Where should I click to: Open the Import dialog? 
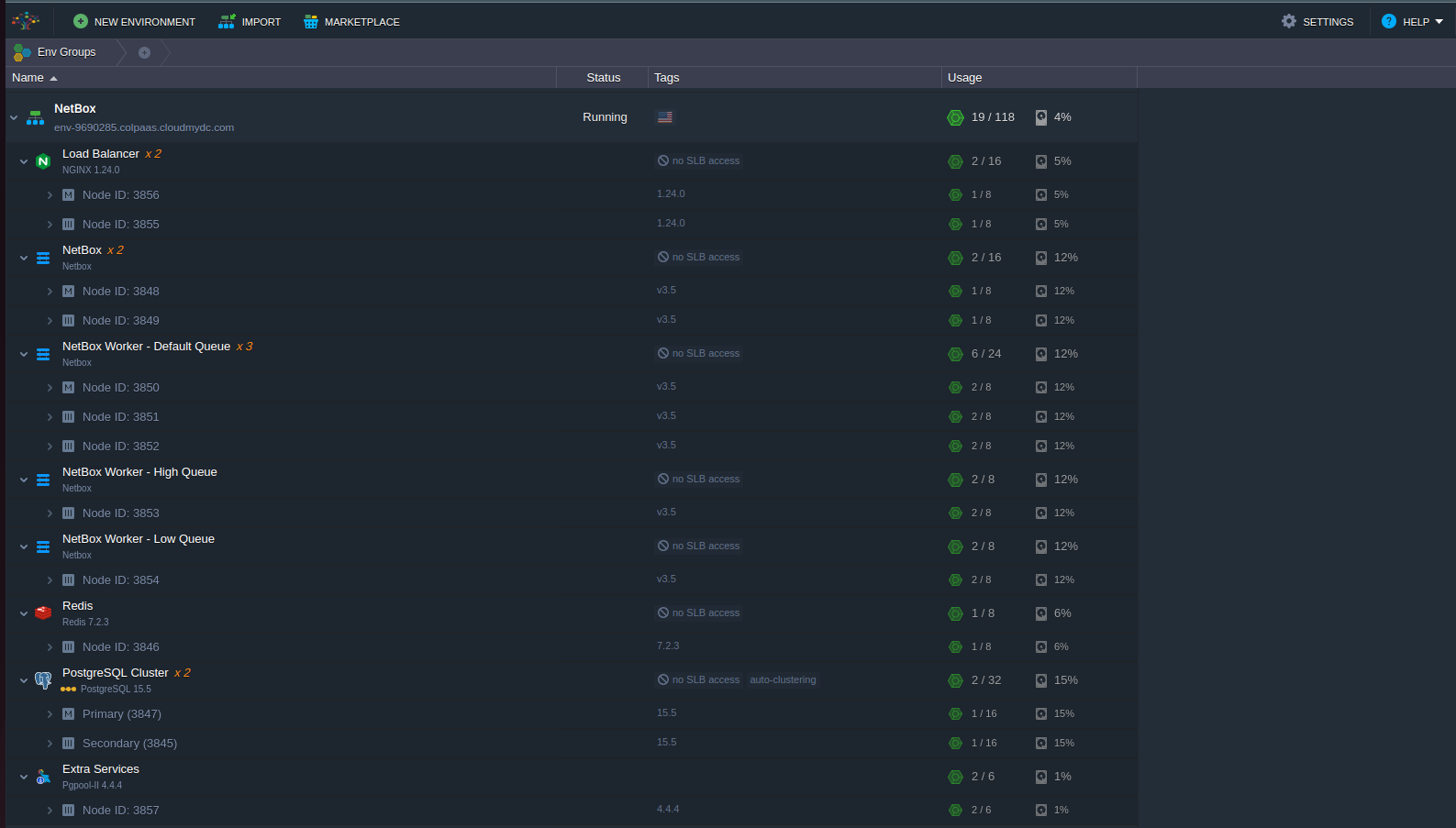tap(250, 21)
